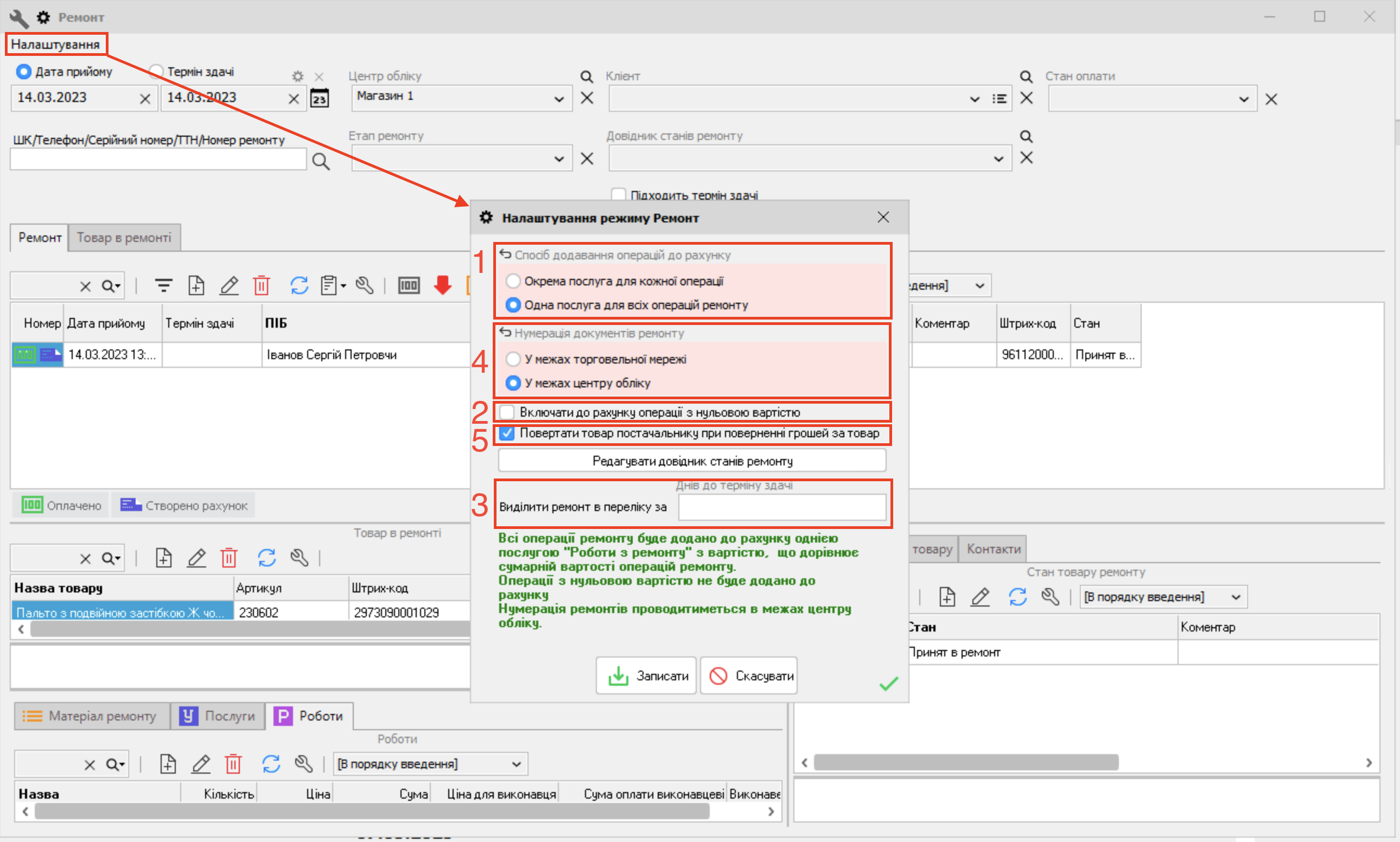Screen dimensions: 1400x842
Task: Click the Записати button
Action: point(646,675)
